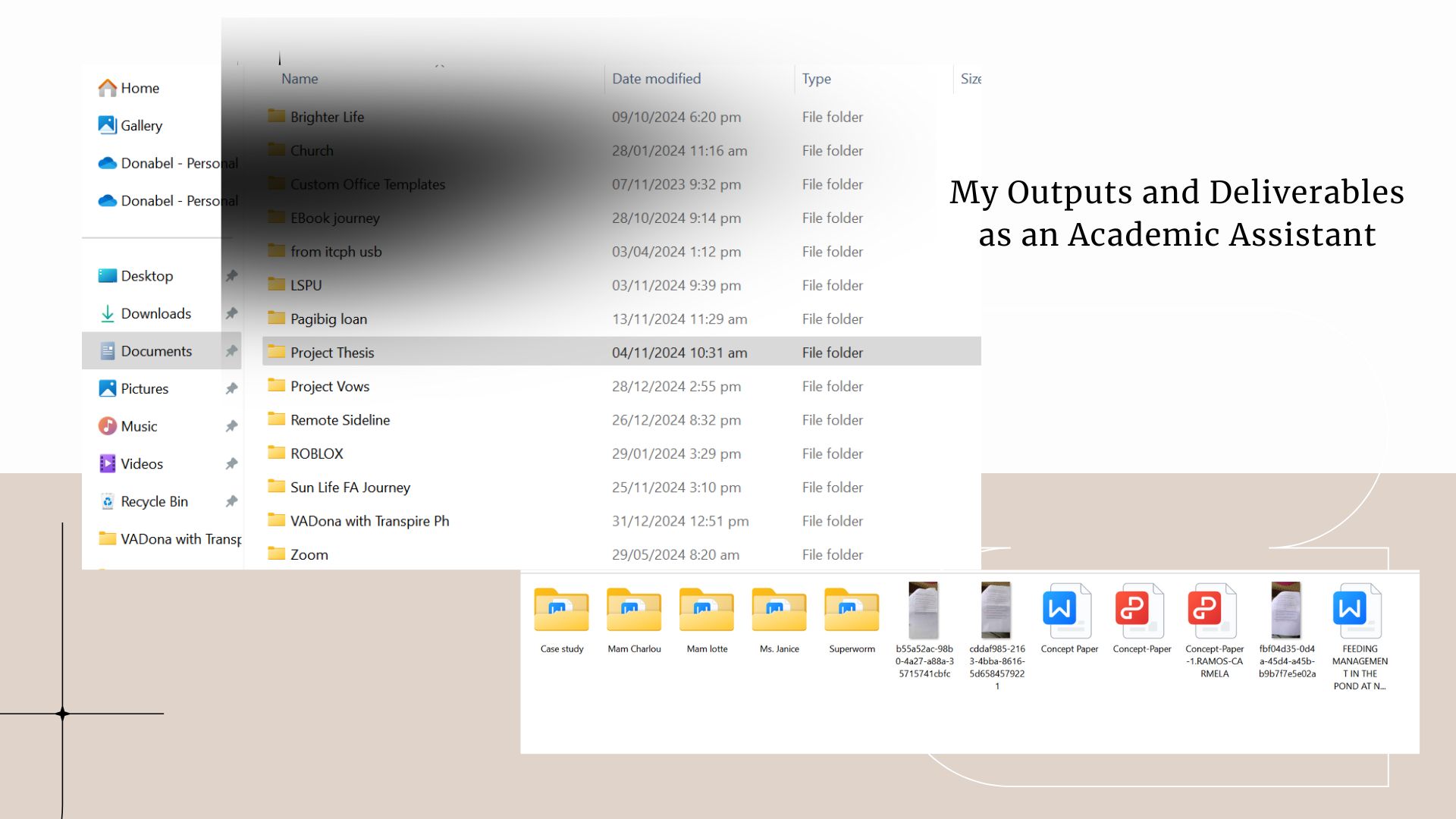Unpin Desktop using its pin icon
Viewport: 1456px width, 819px height.
click(231, 276)
